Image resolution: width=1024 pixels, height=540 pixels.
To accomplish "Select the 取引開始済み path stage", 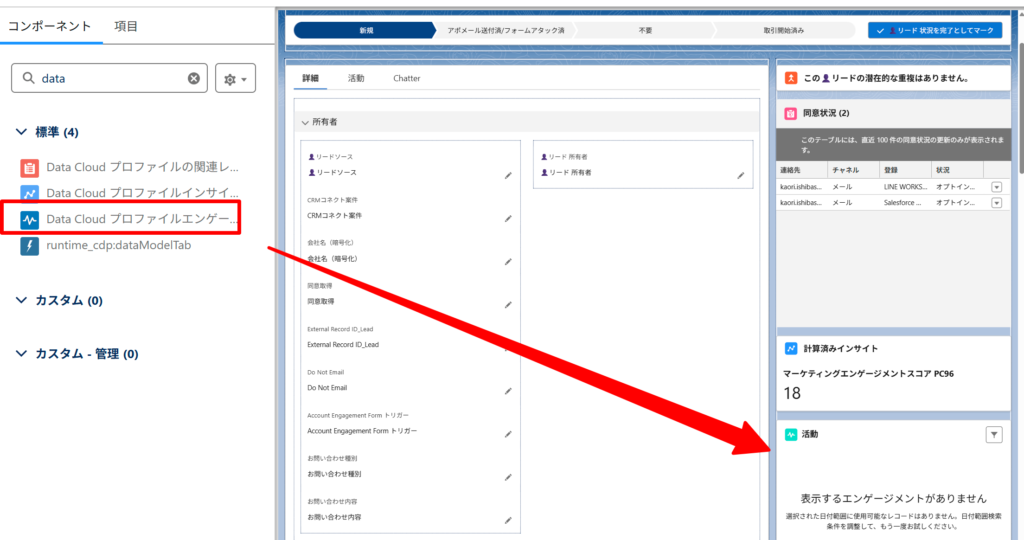I will 784,31.
